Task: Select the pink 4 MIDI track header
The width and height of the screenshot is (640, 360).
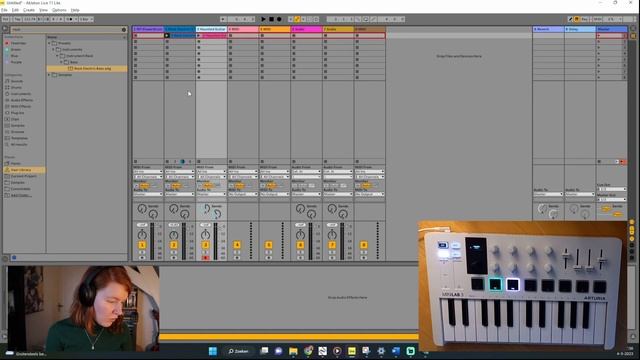Action: point(243,29)
